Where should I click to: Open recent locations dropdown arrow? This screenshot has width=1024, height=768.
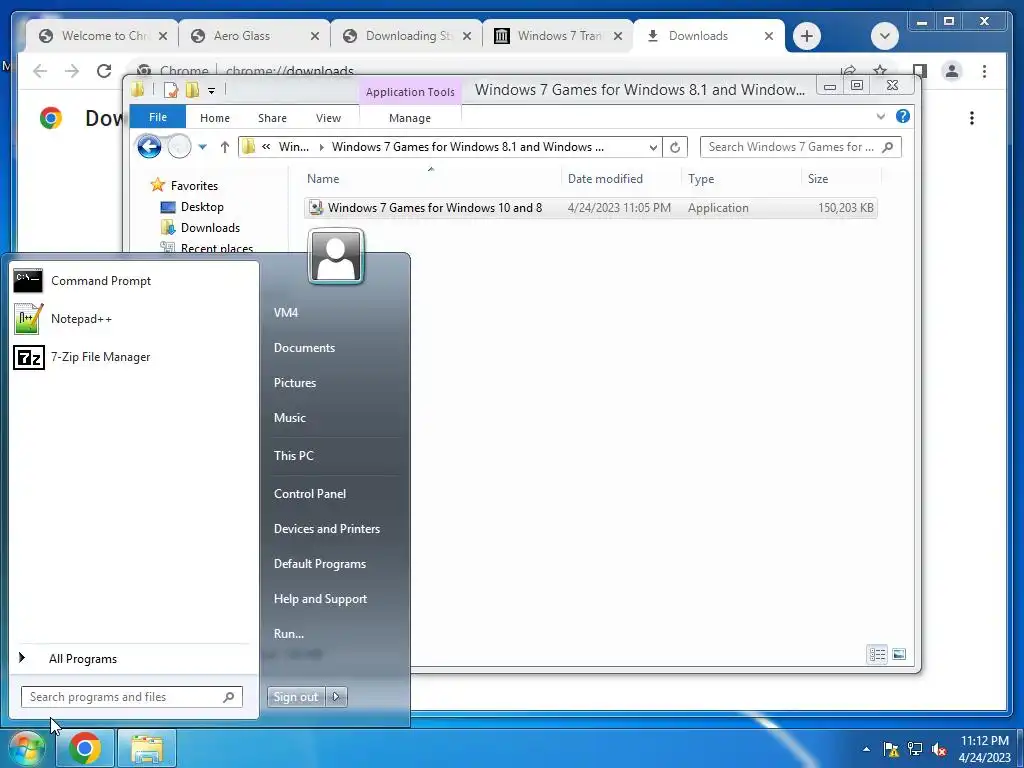click(x=202, y=147)
